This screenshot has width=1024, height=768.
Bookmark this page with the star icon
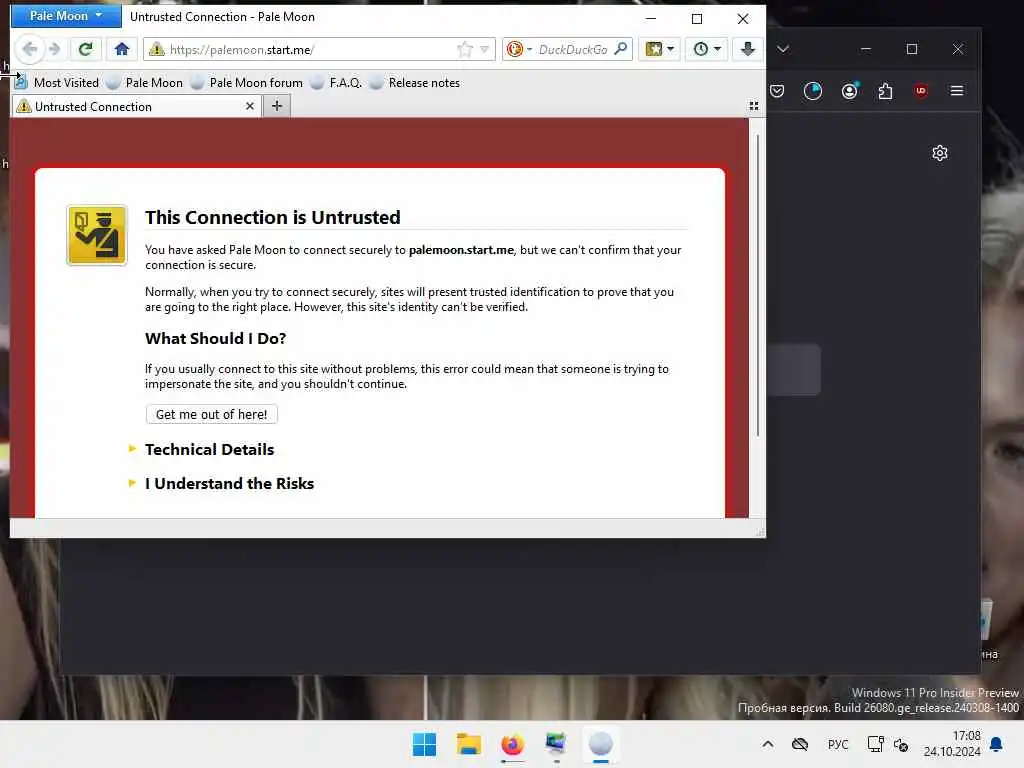(x=465, y=49)
